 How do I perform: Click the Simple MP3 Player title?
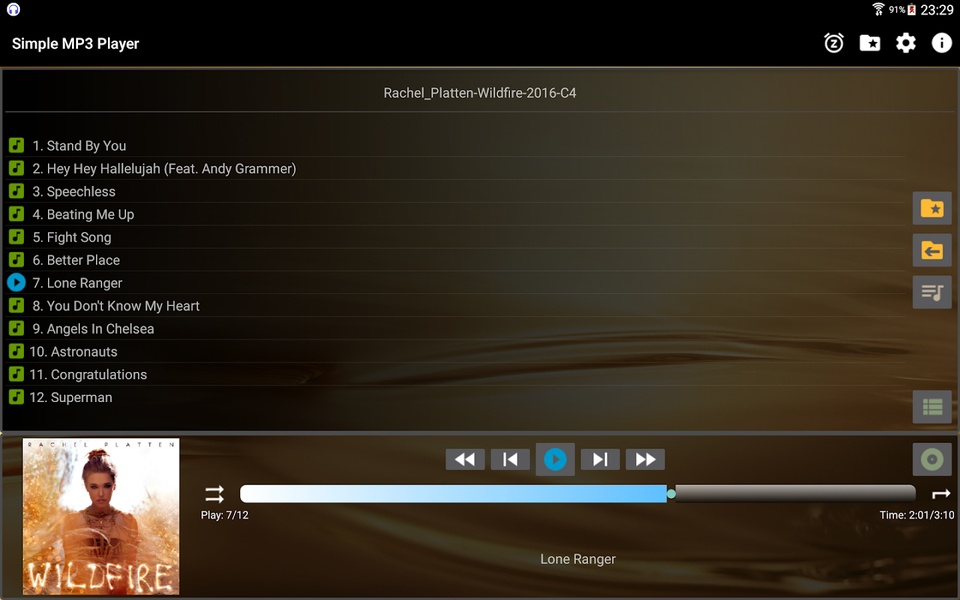click(75, 43)
